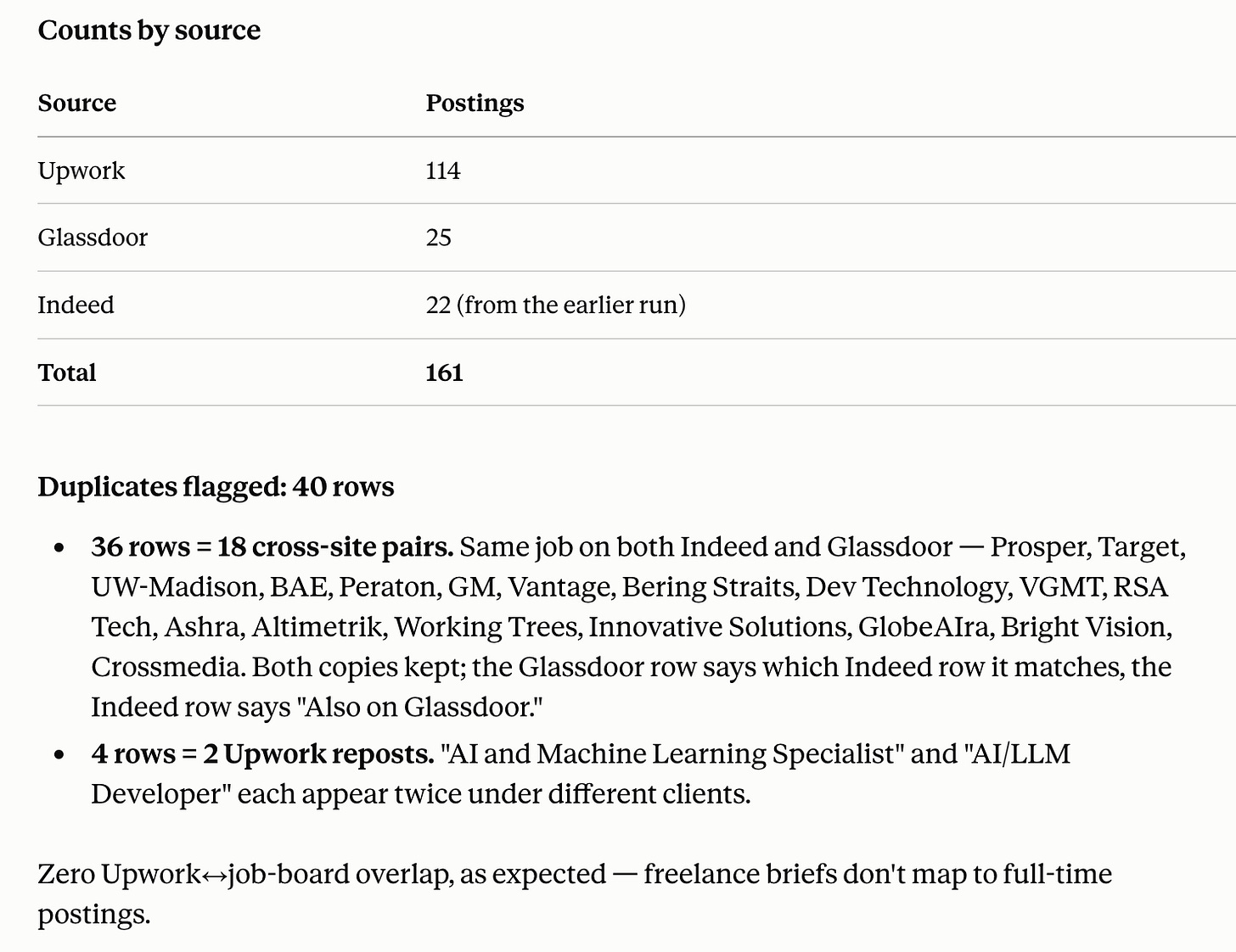Click the first bullet point marker

point(59,548)
